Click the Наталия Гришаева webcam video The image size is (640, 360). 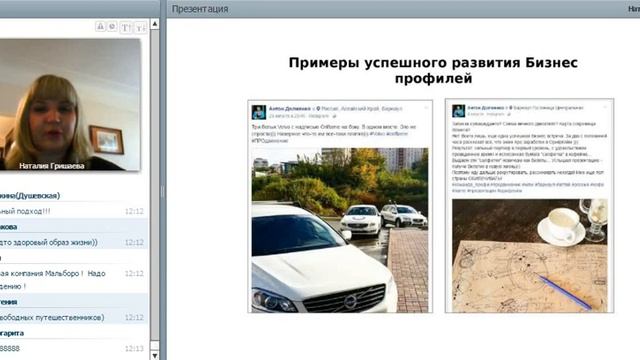point(70,104)
